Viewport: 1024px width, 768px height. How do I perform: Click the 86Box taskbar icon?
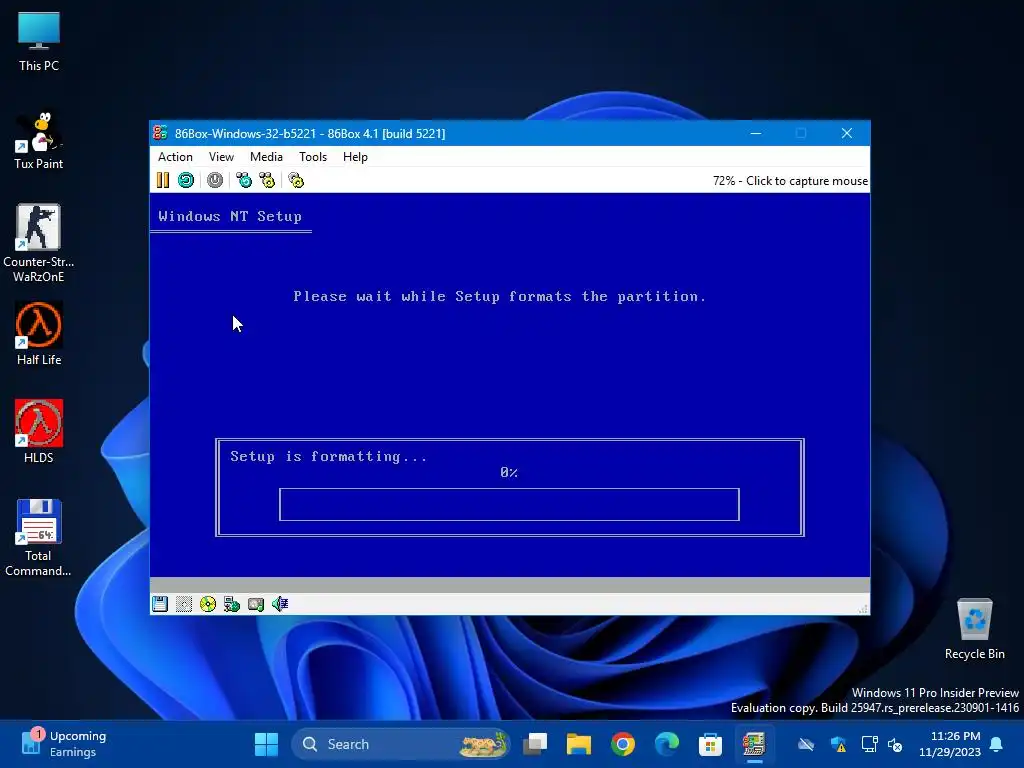point(754,744)
